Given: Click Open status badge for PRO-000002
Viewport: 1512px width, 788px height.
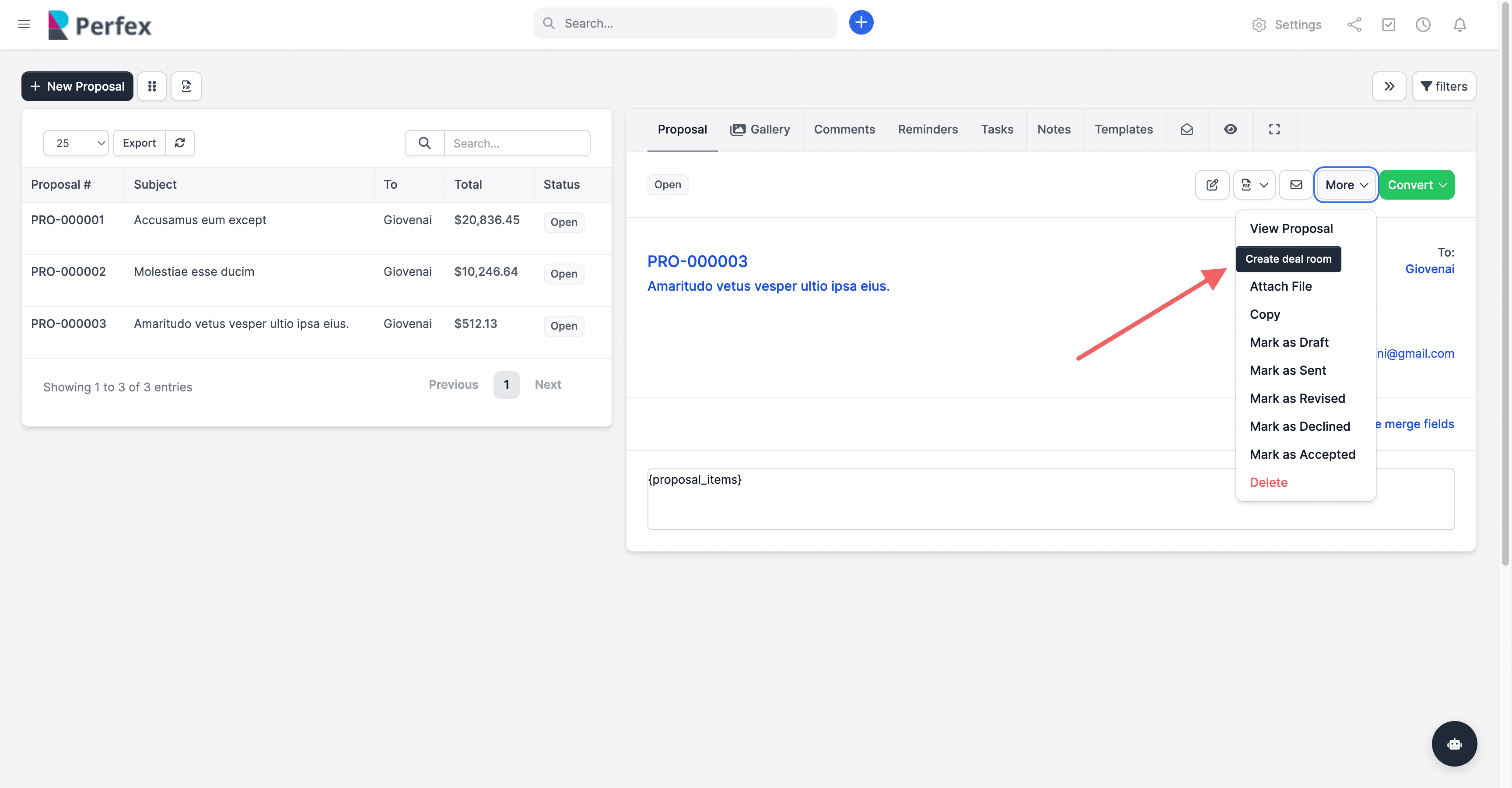Looking at the screenshot, I should [x=563, y=274].
